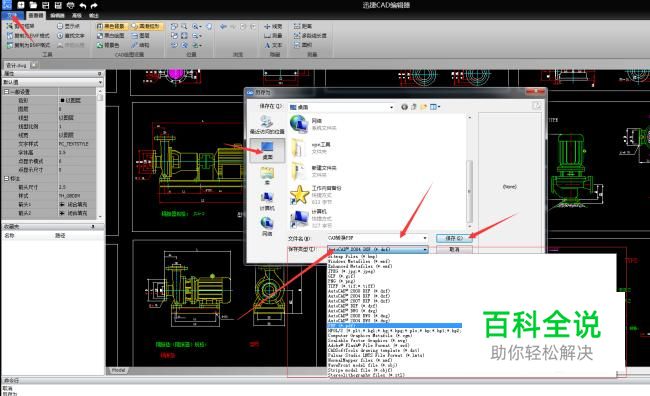
Task: Click the redo arrow in title bar
Action: [94, 5]
